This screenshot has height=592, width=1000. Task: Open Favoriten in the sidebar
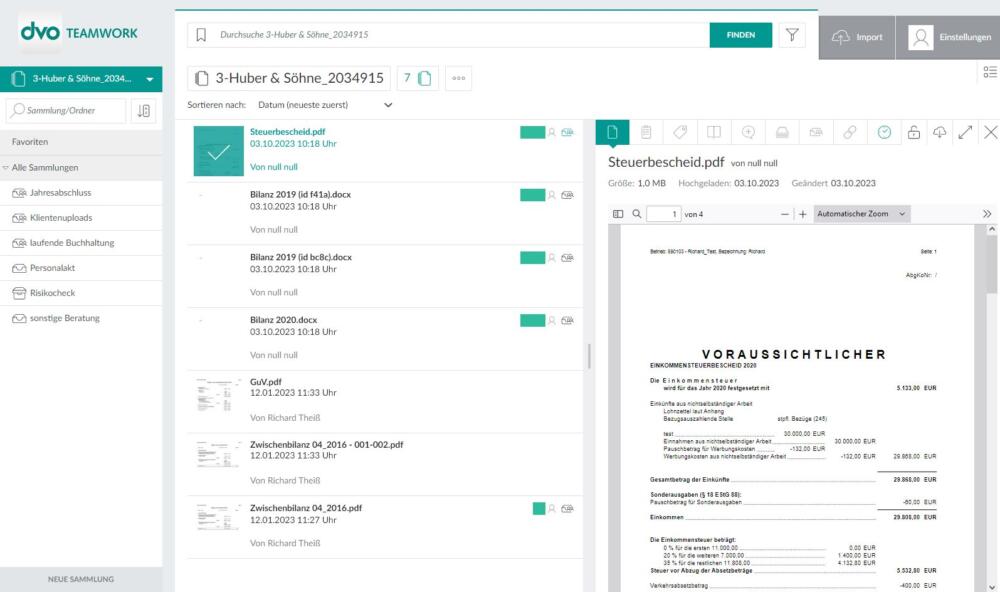point(81,142)
